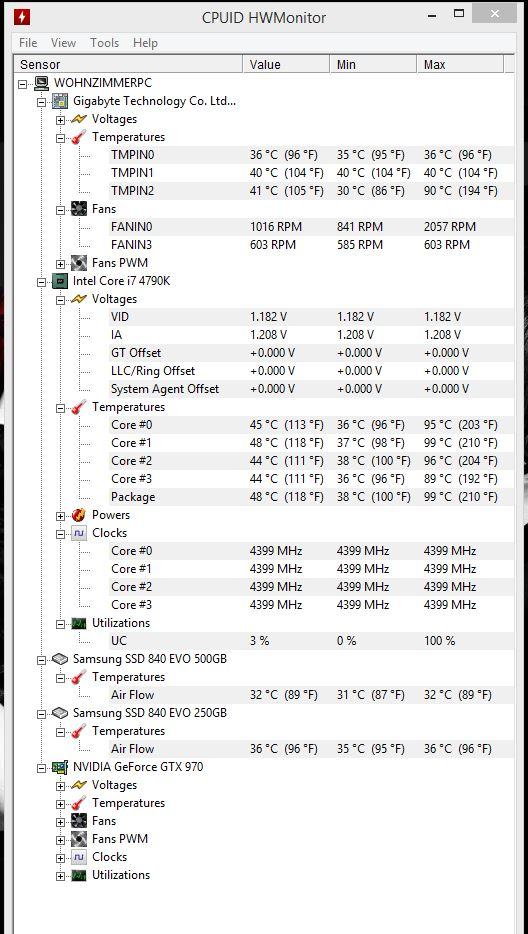Expand NVIDIA GTX 970 Temperatures node

point(60,804)
